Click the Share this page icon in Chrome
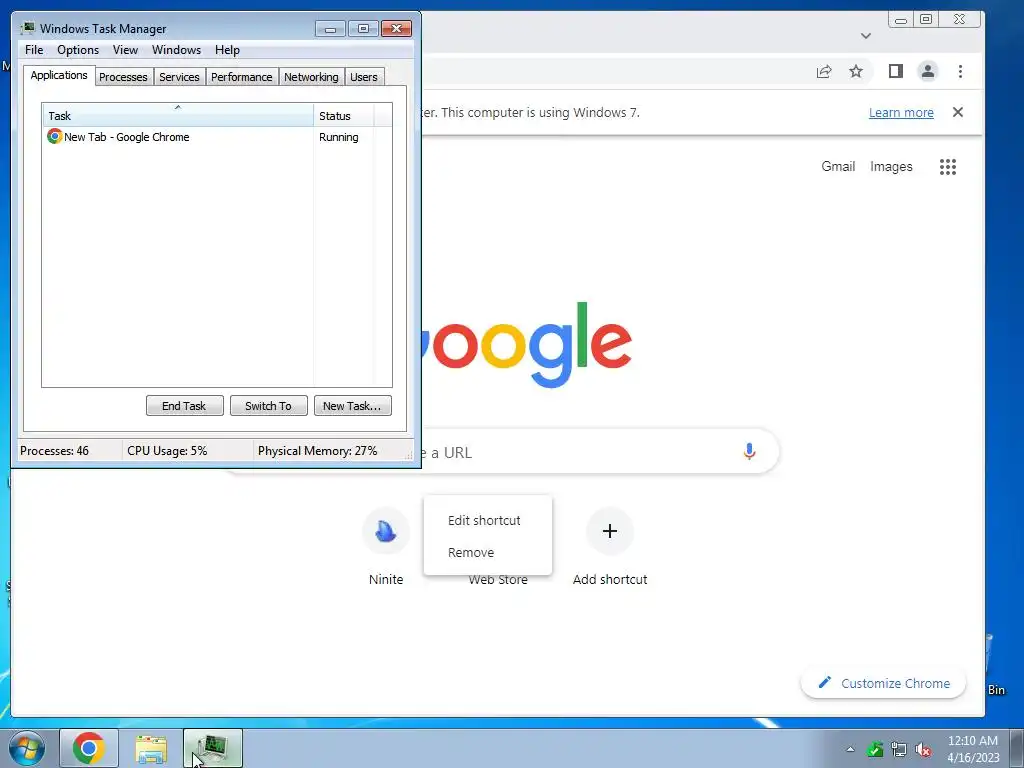The image size is (1024, 768). pyautogui.click(x=824, y=71)
